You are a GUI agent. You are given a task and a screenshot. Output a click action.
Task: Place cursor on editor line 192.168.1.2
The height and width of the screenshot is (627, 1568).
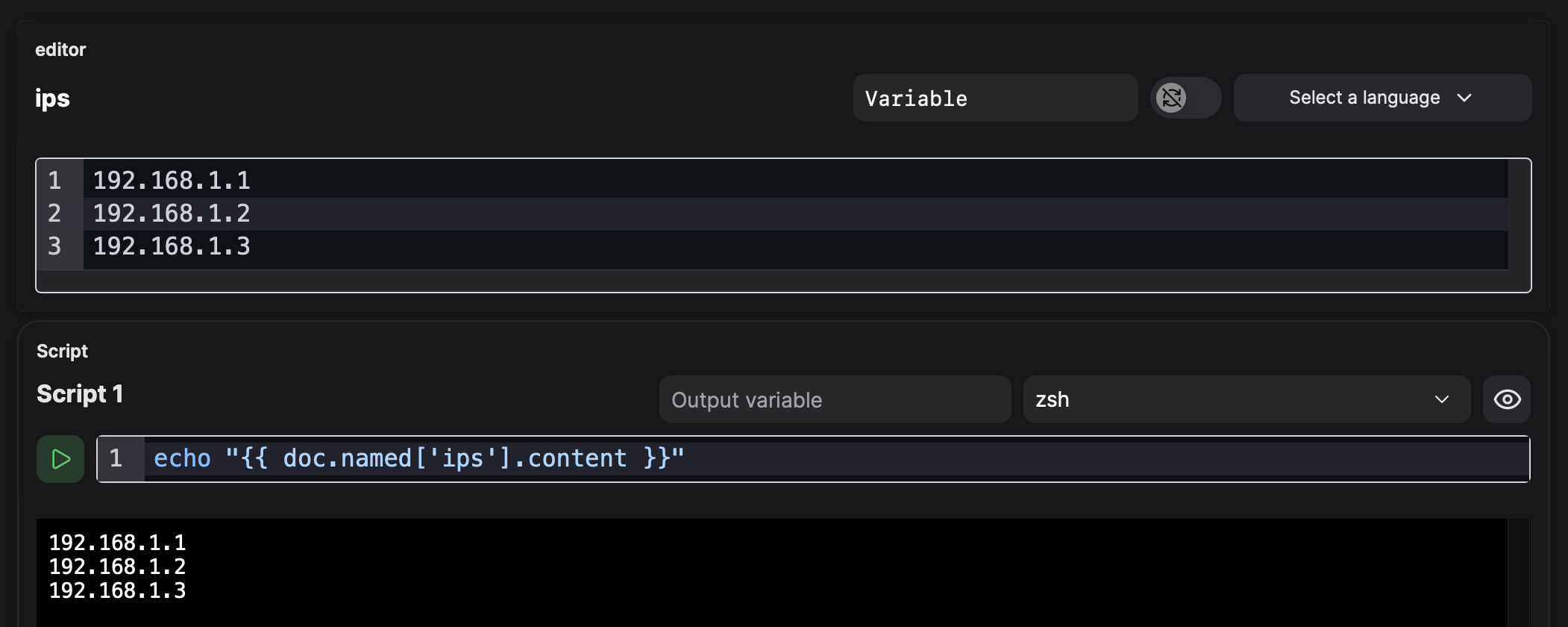coord(172,213)
